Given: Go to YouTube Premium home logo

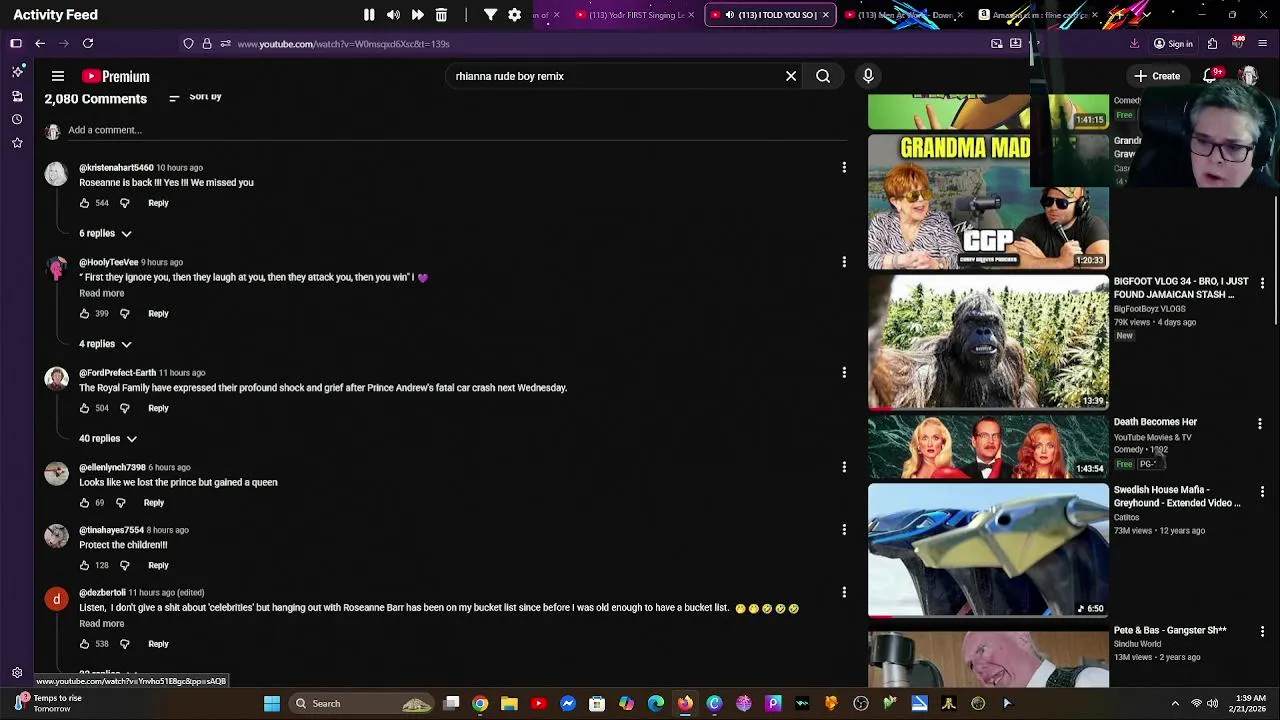Looking at the screenshot, I should click(116, 76).
